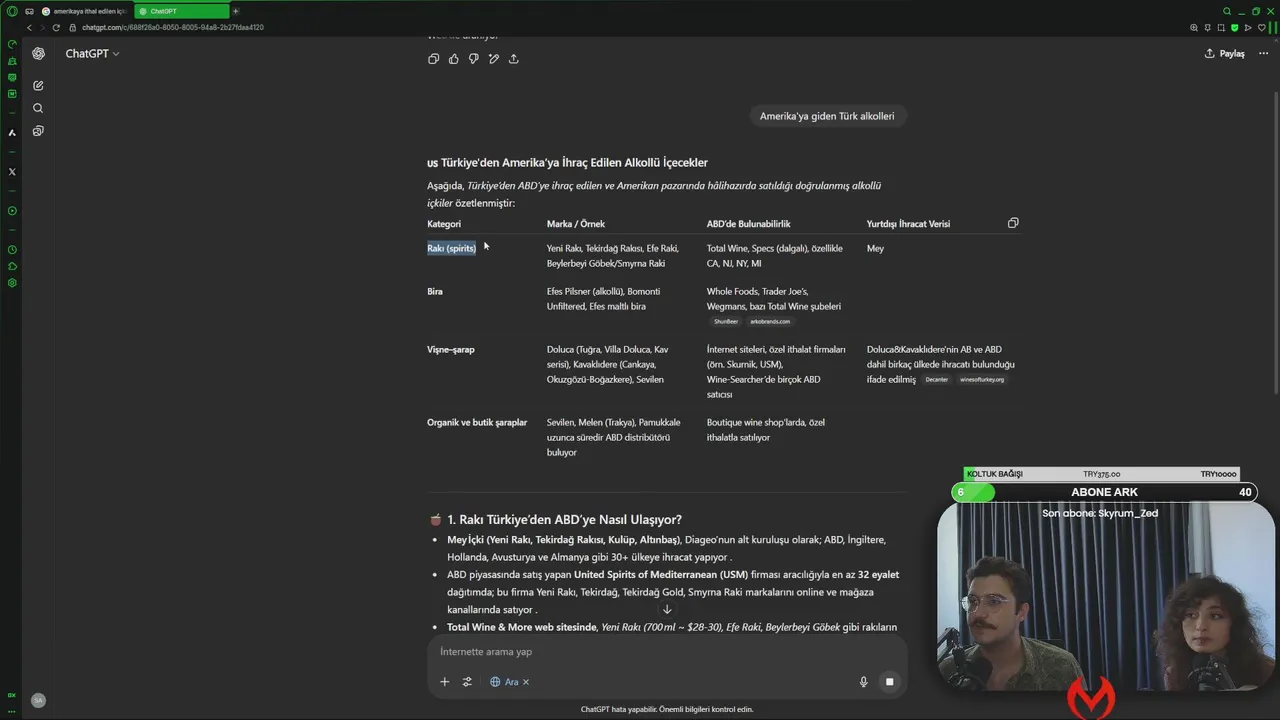Open the Aria sidebar icon
This screenshot has height=720, width=1280.
pyautogui.click(x=12, y=132)
